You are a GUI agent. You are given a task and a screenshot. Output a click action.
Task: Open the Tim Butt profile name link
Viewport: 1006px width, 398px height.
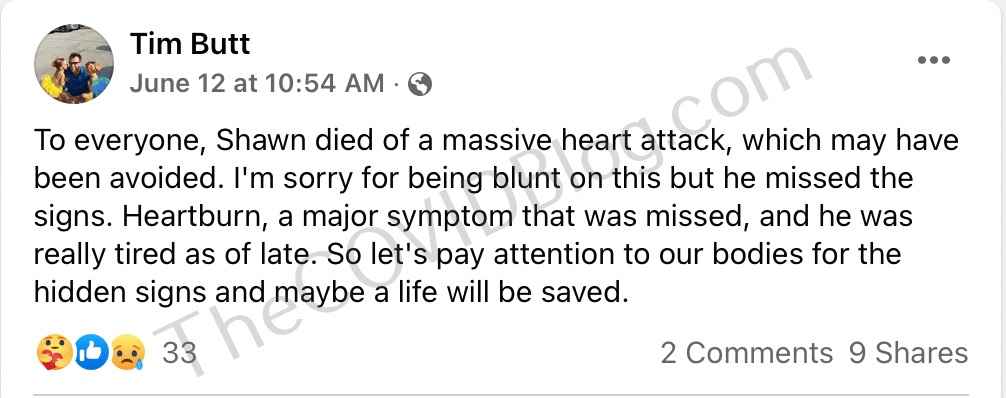pos(190,44)
